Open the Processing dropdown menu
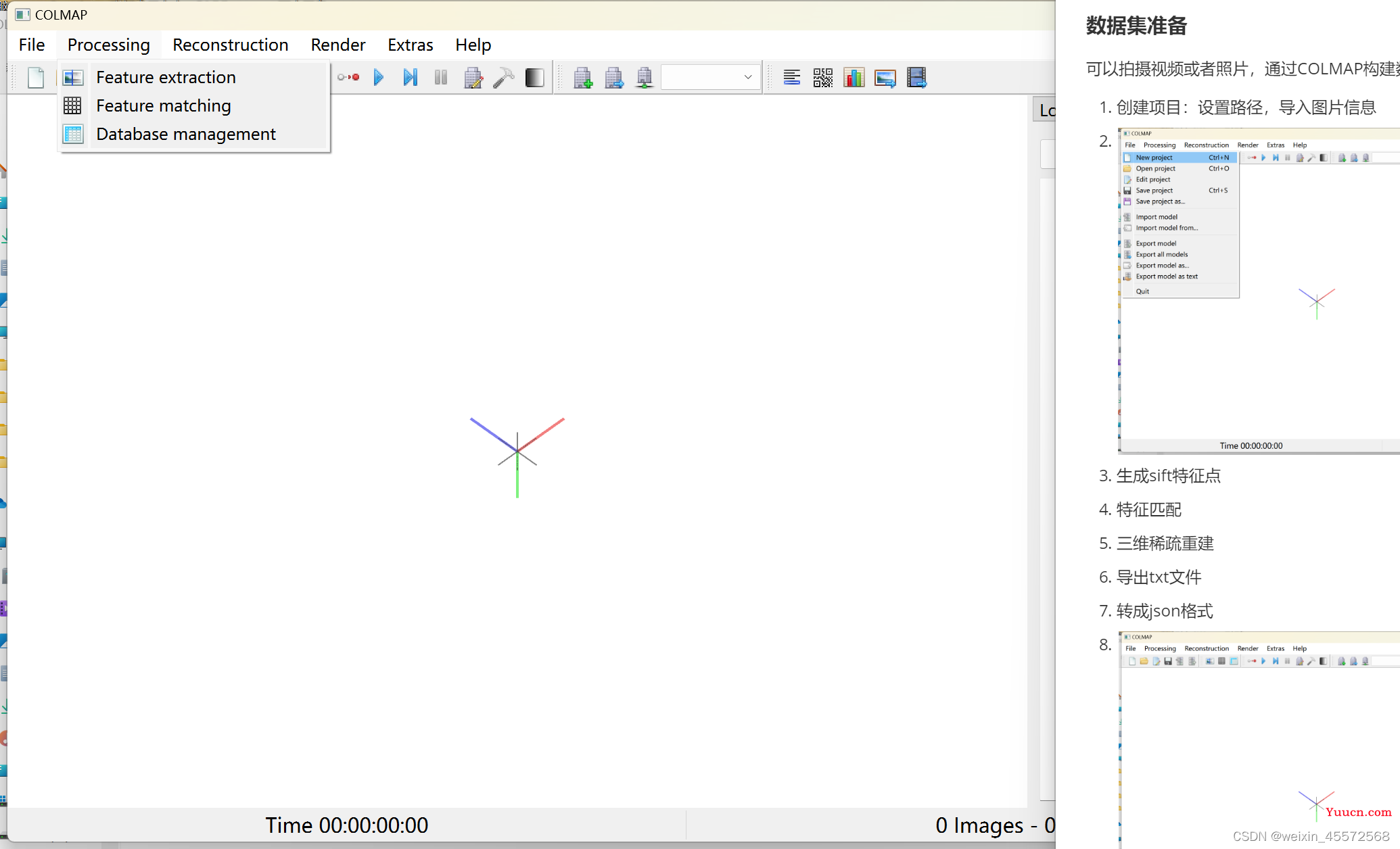The height and width of the screenshot is (849, 1400). coord(107,44)
